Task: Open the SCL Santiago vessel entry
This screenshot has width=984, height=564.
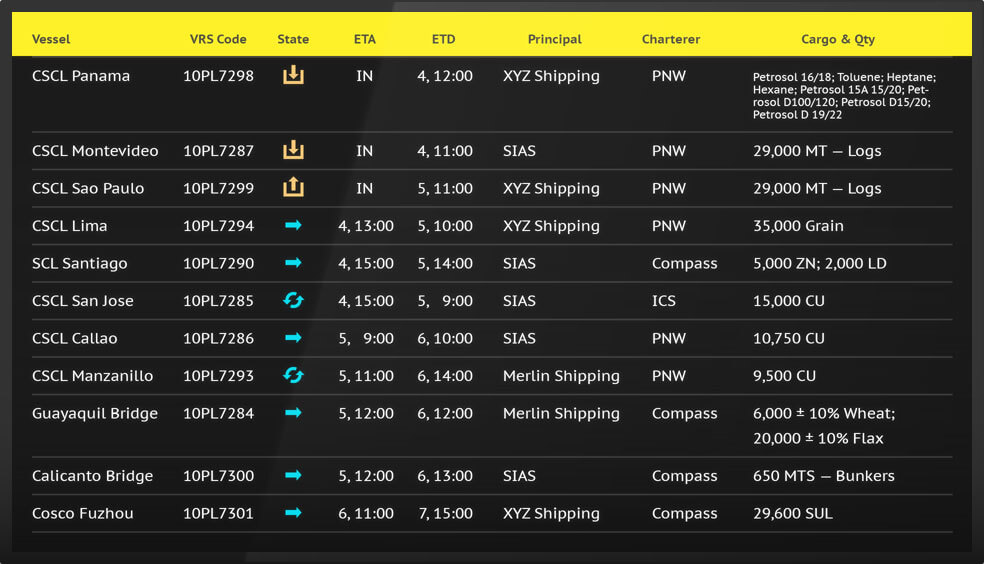Action: point(82,264)
